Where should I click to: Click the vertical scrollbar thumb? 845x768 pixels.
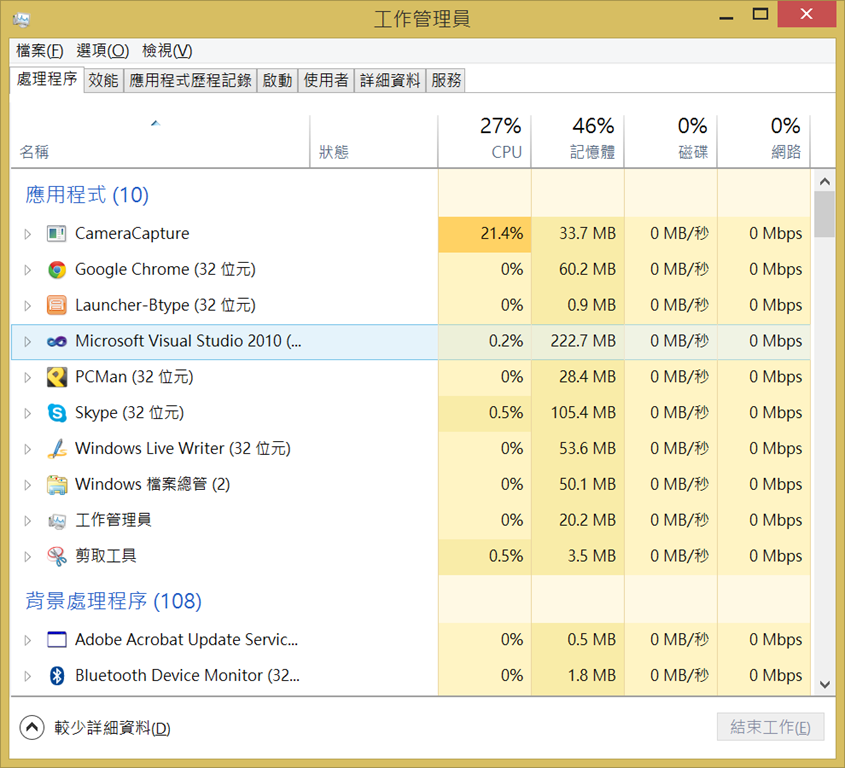pyautogui.click(x=825, y=215)
